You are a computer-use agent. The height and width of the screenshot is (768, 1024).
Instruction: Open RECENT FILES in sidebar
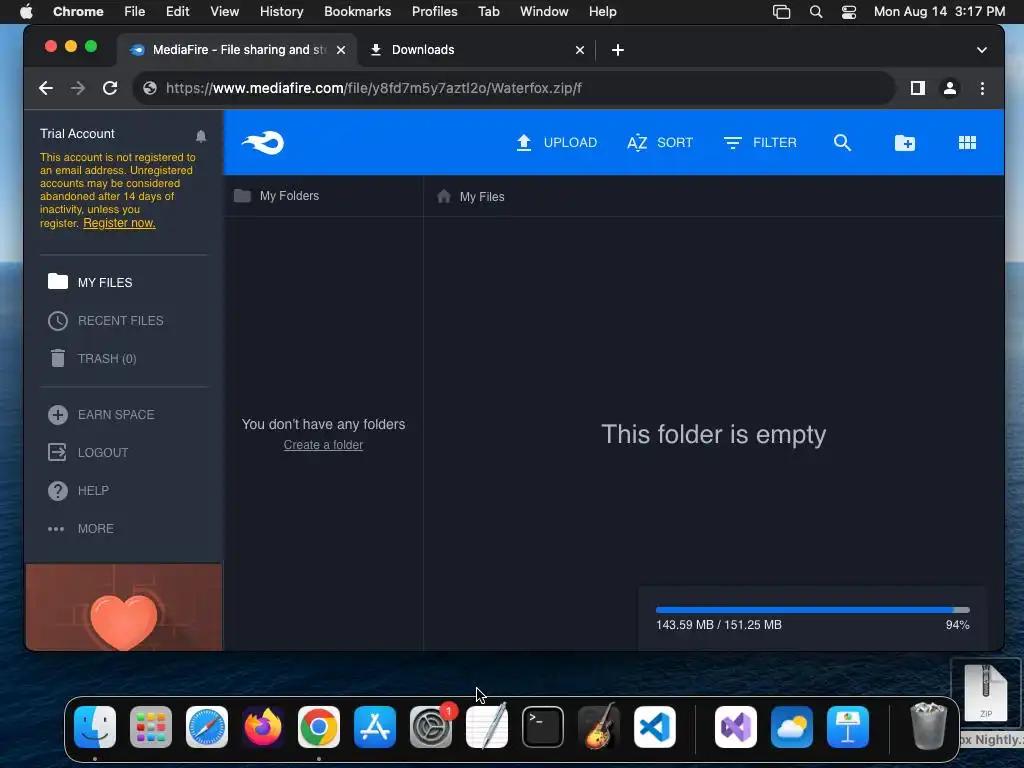pos(106,321)
